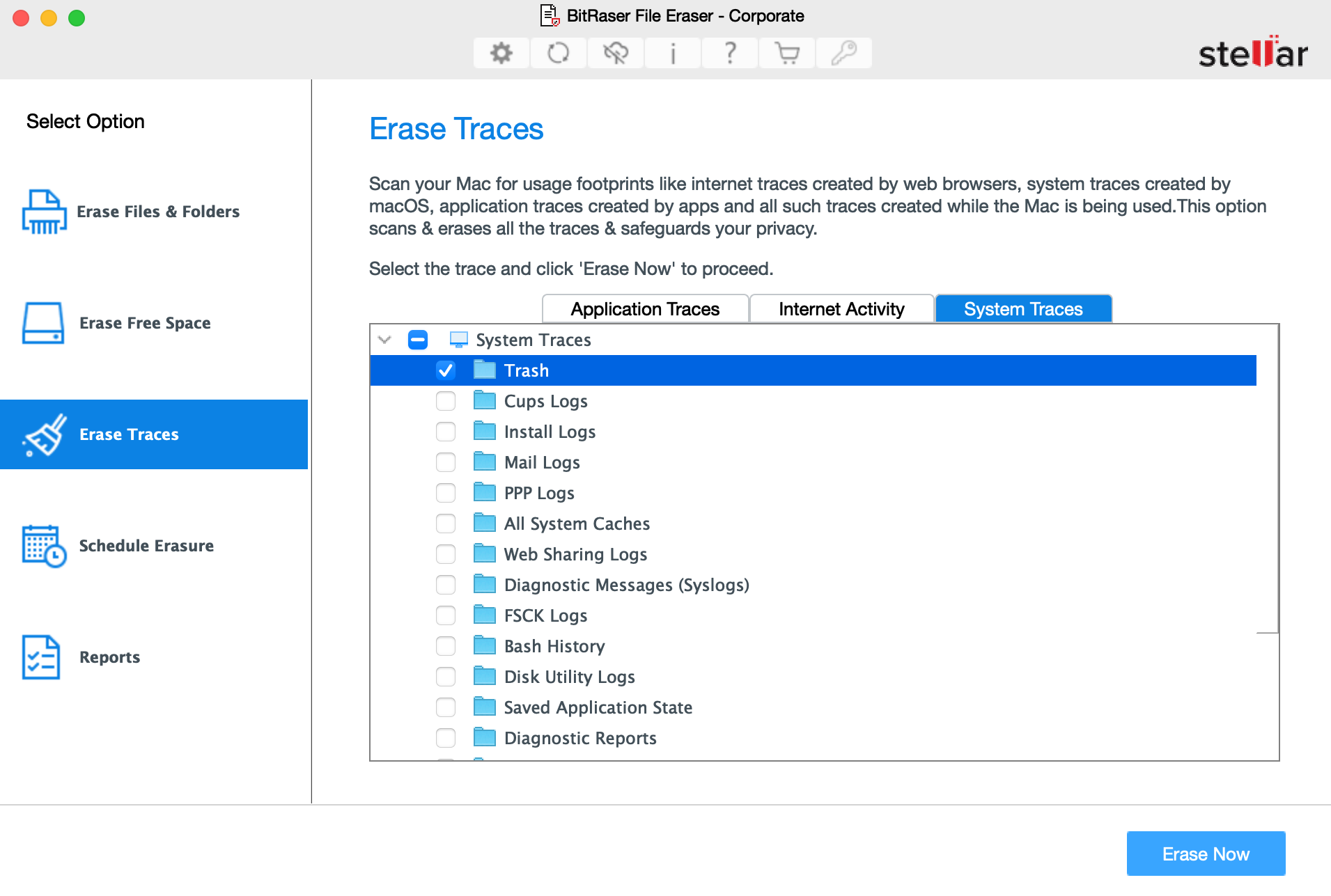The height and width of the screenshot is (896, 1331).
Task: Check the Disk Utility Logs checkbox
Action: coord(446,677)
